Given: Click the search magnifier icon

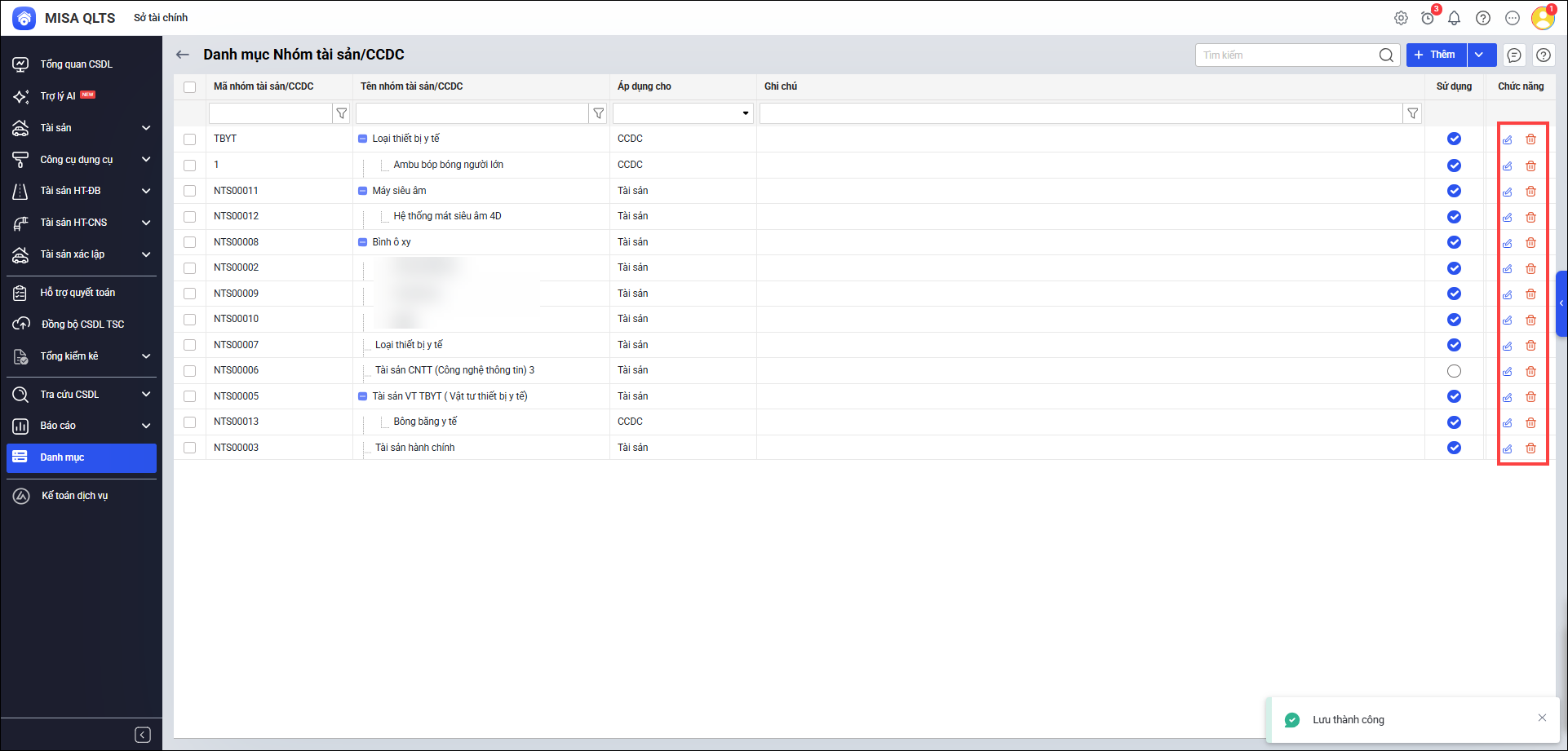Looking at the screenshot, I should click(x=1386, y=55).
